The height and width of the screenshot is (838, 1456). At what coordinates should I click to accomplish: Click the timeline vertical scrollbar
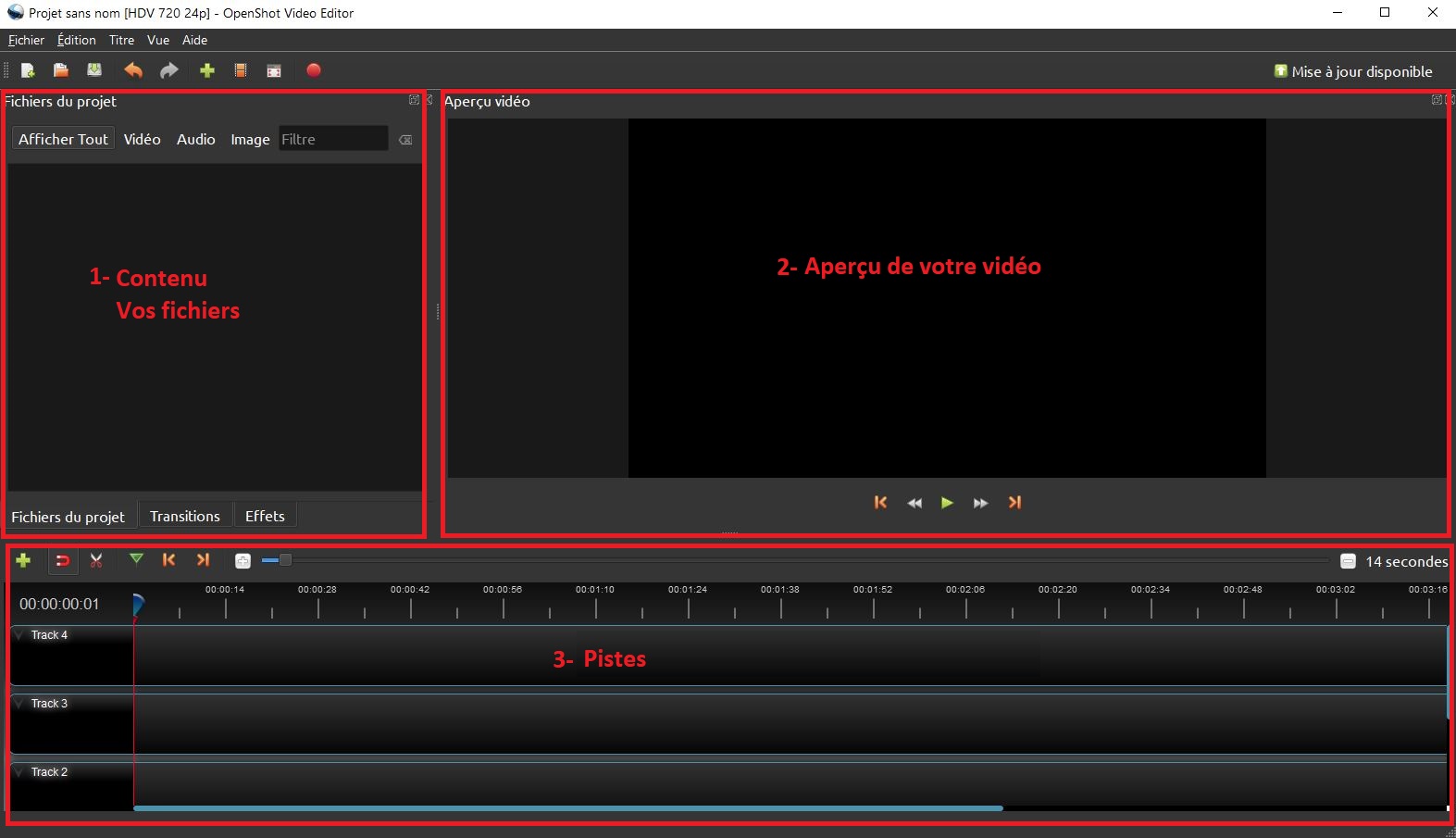[1449, 672]
